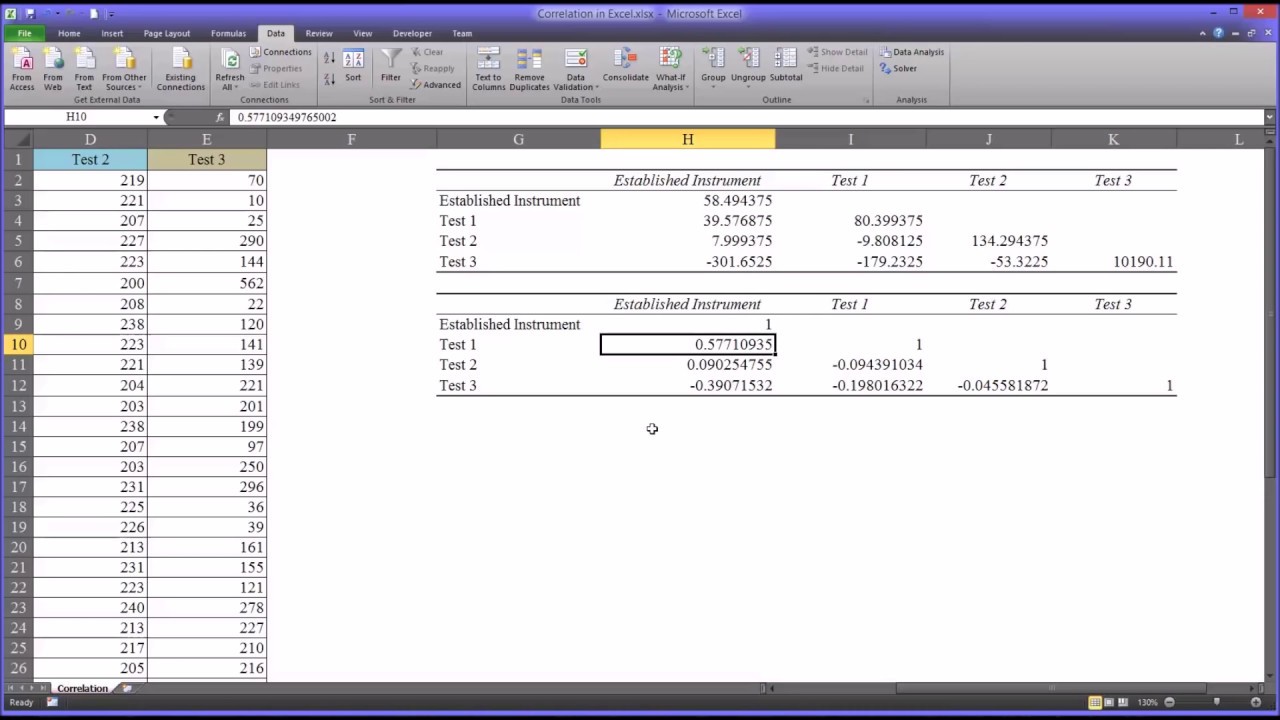This screenshot has width=1280, height=720.
Task: Open the Data Analysis toolpak
Action: 912,52
